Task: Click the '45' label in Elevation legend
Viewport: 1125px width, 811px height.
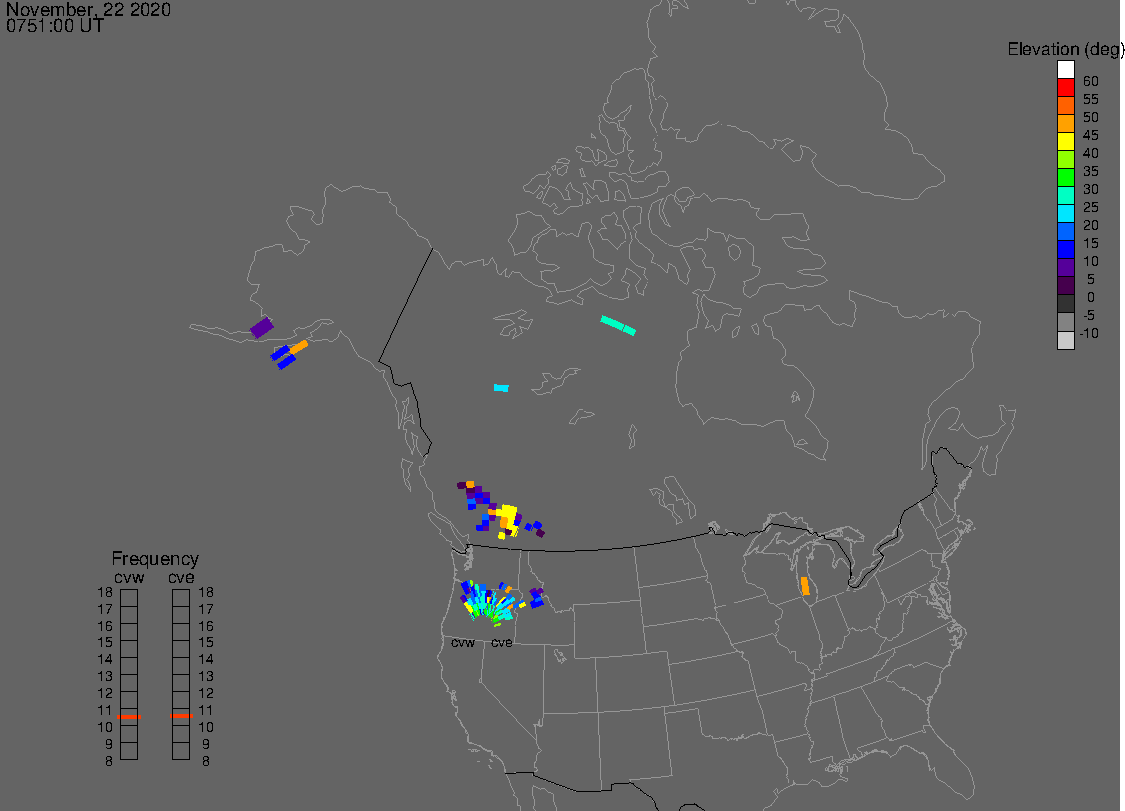Action: 1091,135
